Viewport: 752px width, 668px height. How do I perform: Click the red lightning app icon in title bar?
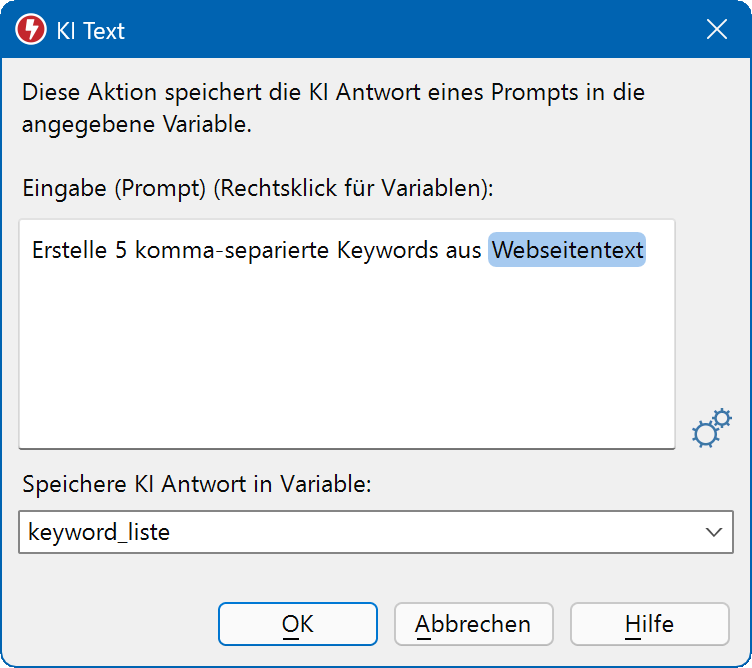[x=31, y=30]
